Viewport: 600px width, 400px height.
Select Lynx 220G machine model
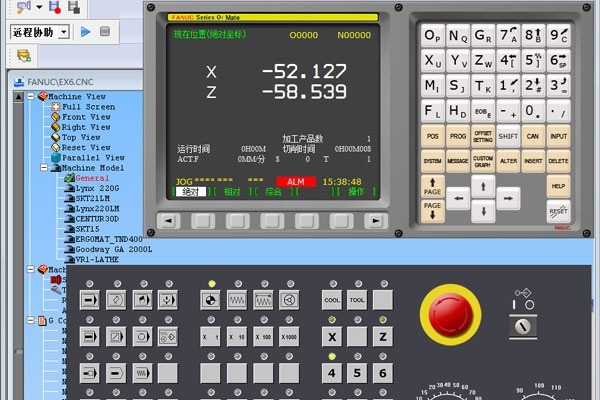[x=97, y=188]
